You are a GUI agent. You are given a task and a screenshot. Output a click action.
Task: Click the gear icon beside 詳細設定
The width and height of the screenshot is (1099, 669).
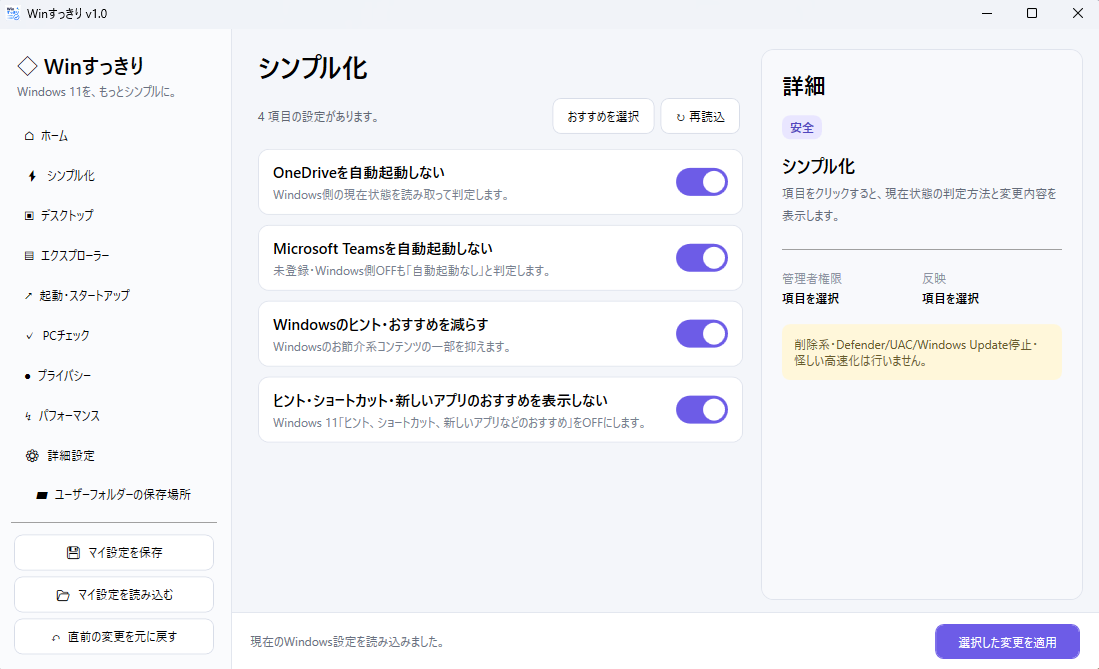tap(32, 456)
